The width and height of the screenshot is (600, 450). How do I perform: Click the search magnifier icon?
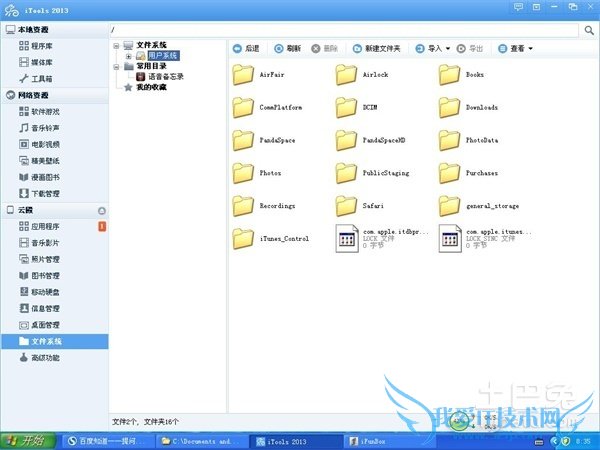point(589,30)
